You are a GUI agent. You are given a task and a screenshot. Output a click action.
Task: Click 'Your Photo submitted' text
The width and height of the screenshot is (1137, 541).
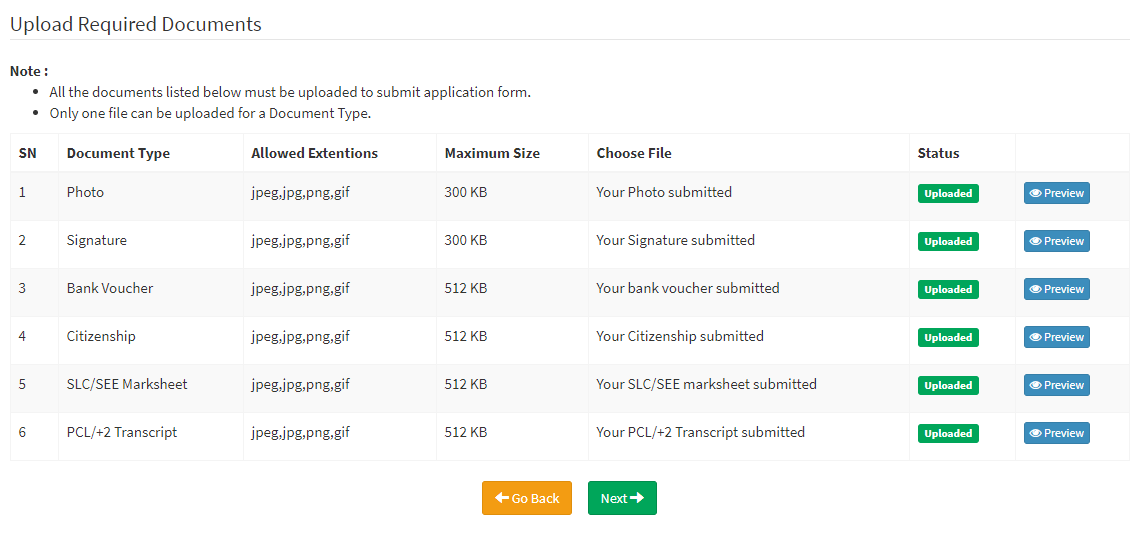tap(664, 192)
